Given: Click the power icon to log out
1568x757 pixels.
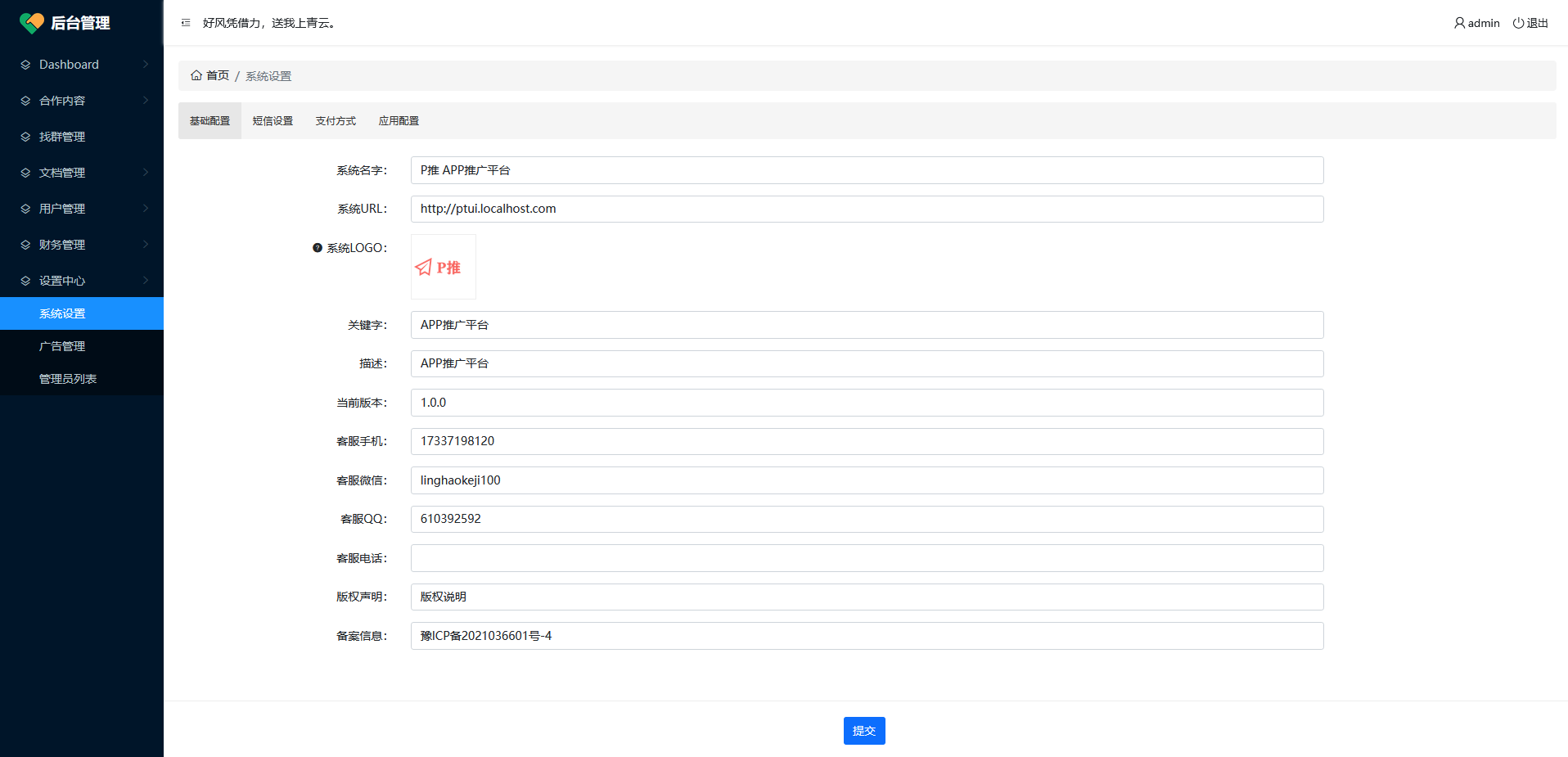Looking at the screenshot, I should click(1518, 23).
